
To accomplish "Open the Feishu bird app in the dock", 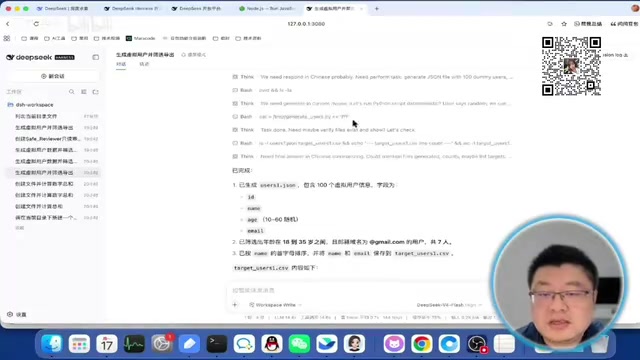I will 327,344.
